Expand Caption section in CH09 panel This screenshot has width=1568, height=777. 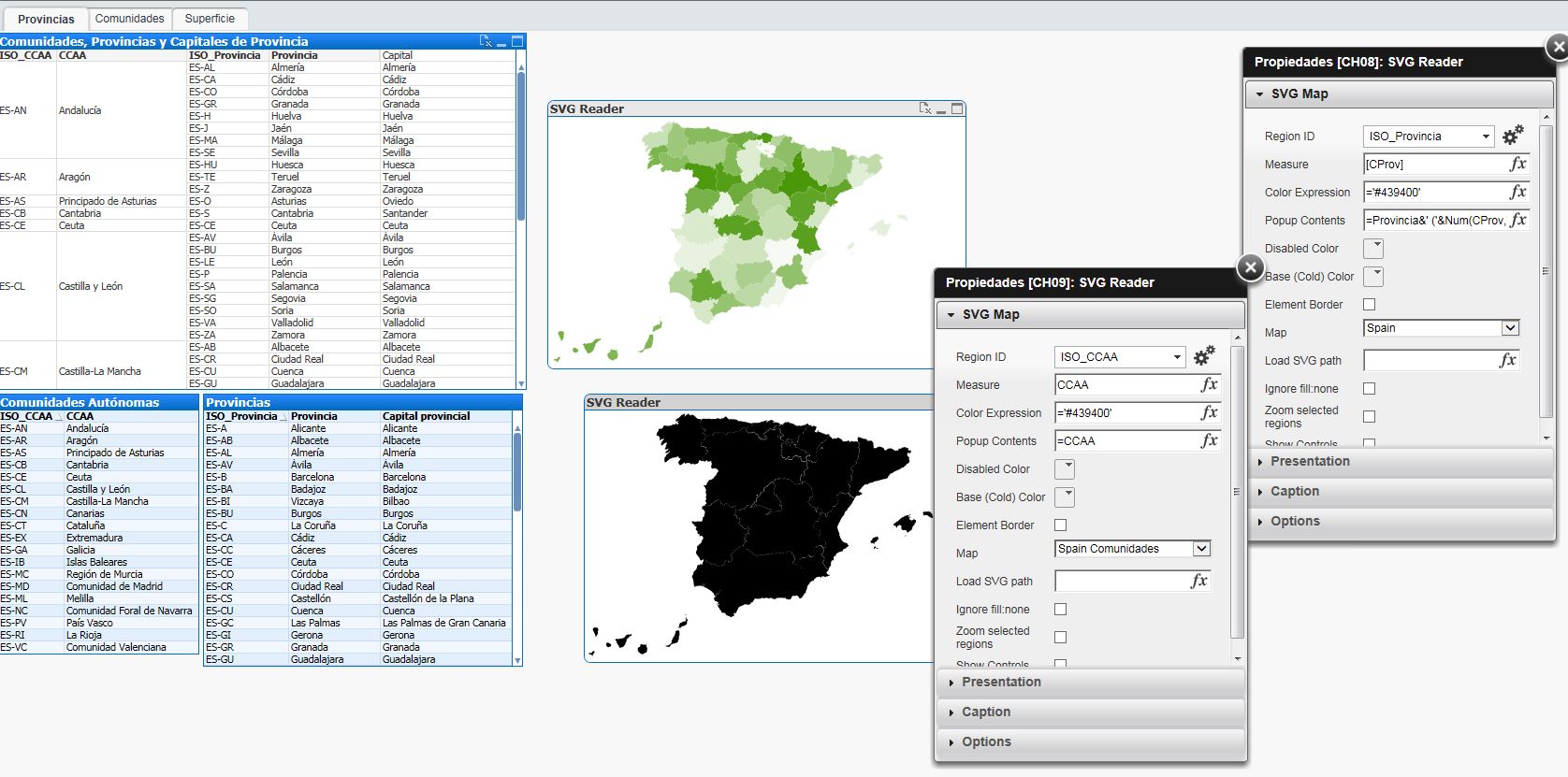[1091, 712]
